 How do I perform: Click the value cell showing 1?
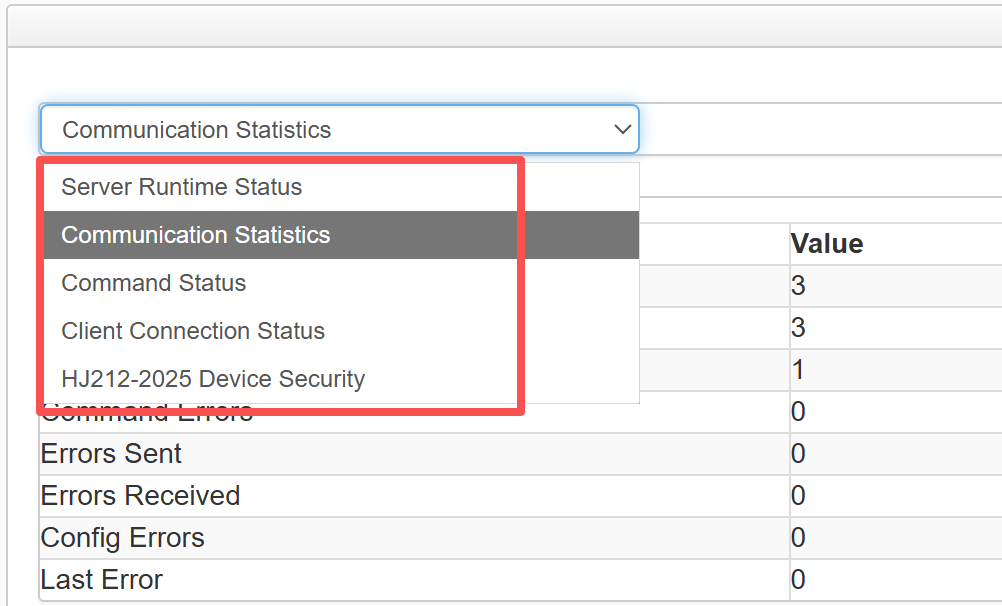pyautogui.click(x=896, y=370)
